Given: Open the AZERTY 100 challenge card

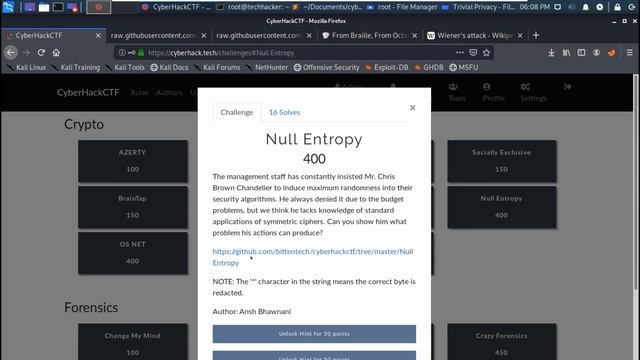Looking at the screenshot, I should (x=133, y=161).
